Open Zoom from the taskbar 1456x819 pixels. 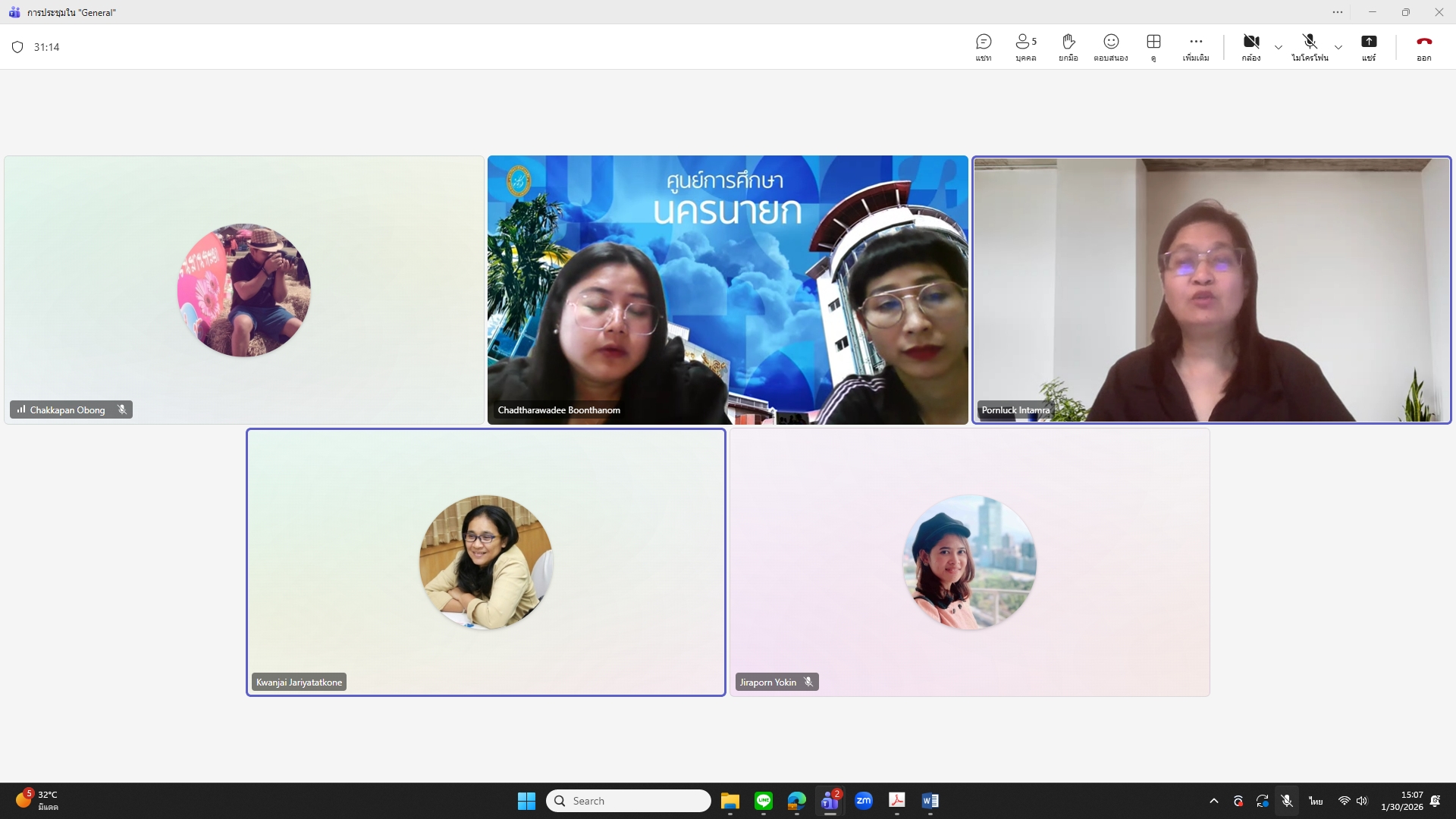[863, 801]
